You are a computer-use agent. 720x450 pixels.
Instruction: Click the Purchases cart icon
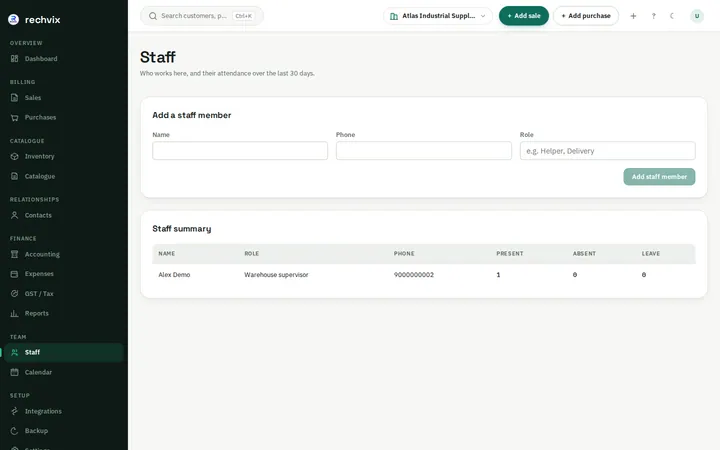15,118
